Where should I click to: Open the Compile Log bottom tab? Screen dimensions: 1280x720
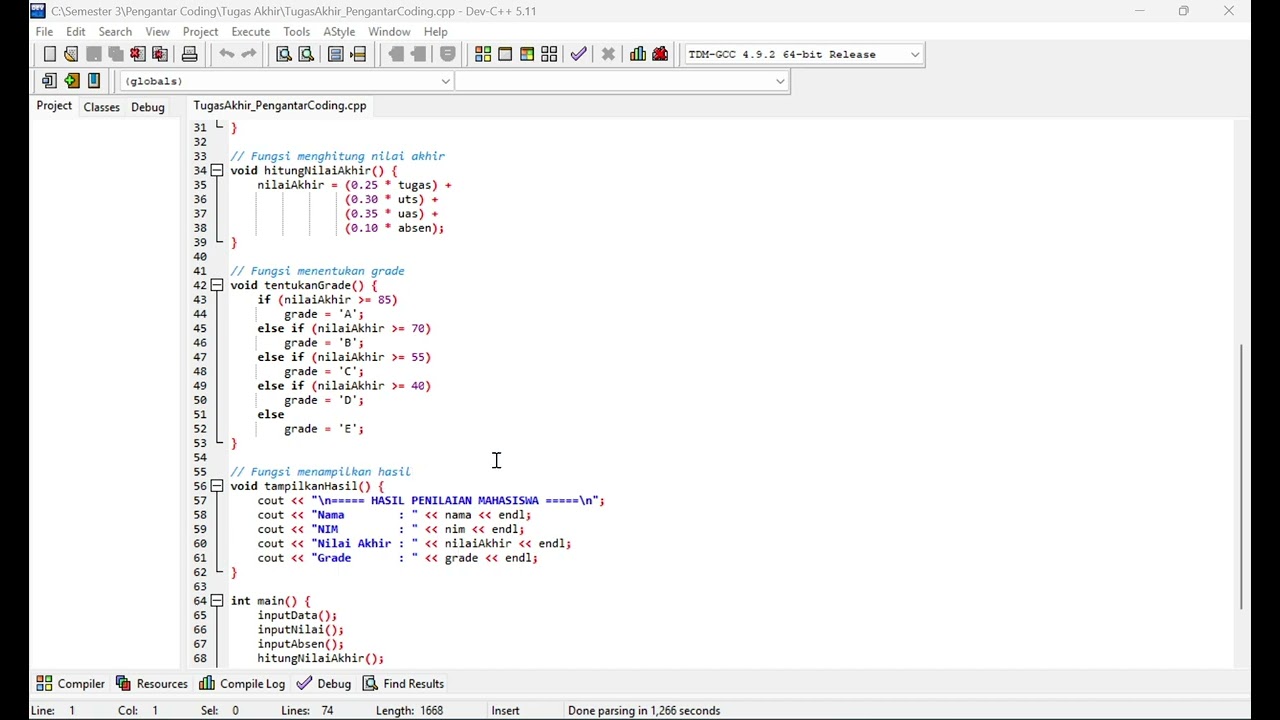pyautogui.click(x=242, y=684)
